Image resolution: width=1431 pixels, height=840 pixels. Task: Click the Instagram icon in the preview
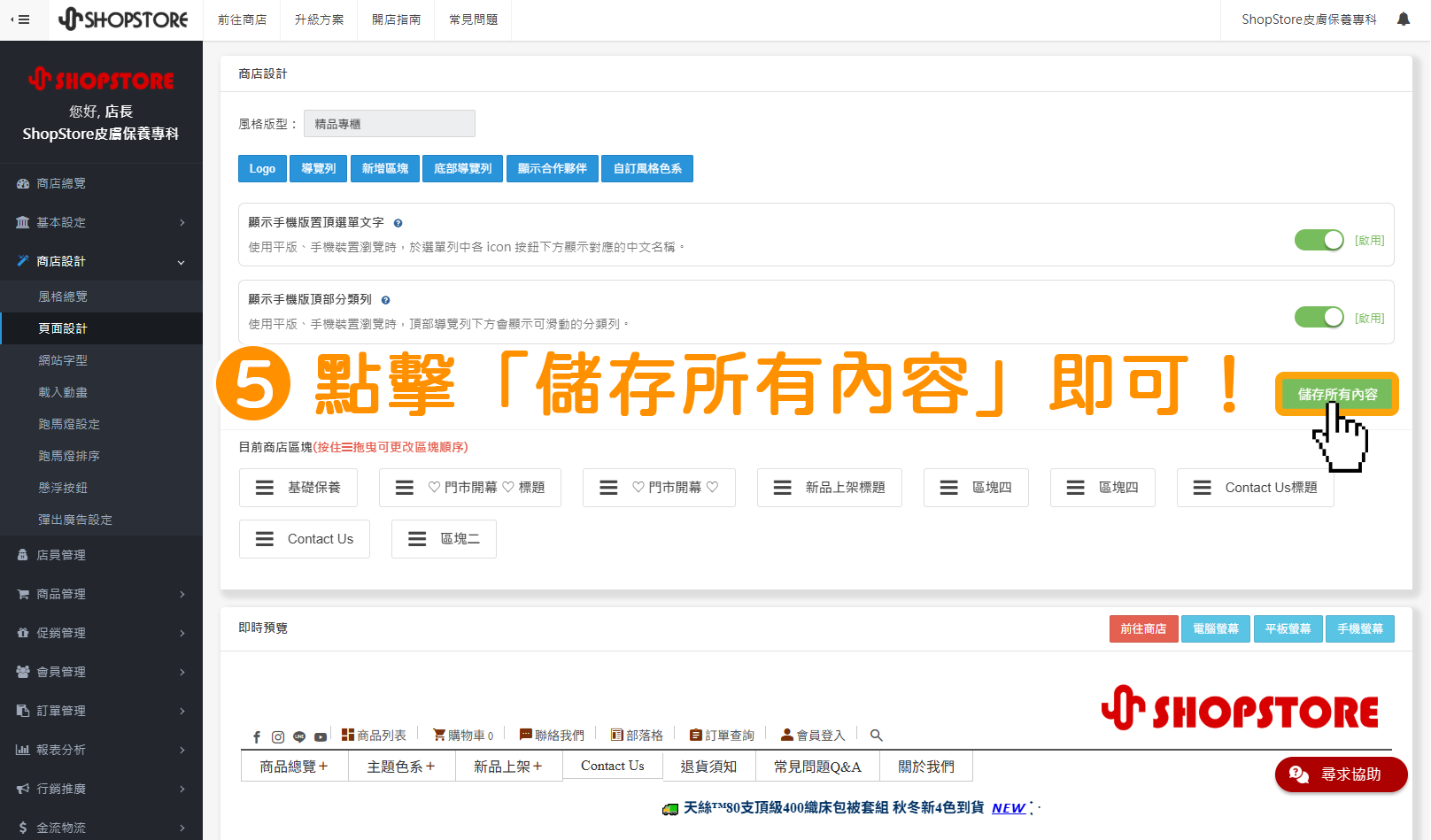(x=278, y=736)
